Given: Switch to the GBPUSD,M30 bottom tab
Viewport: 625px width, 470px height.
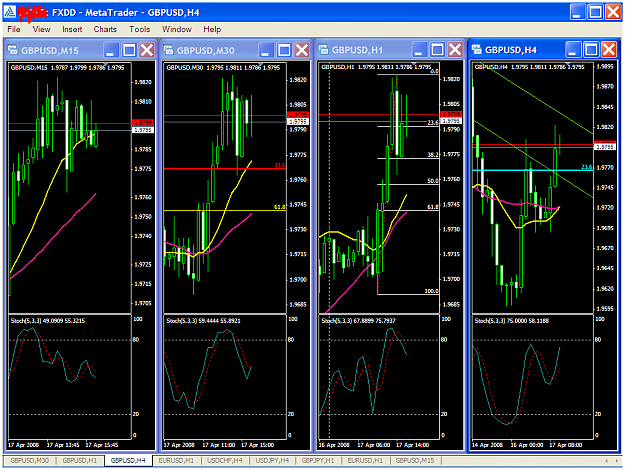Looking at the screenshot, I should pyautogui.click(x=29, y=460).
